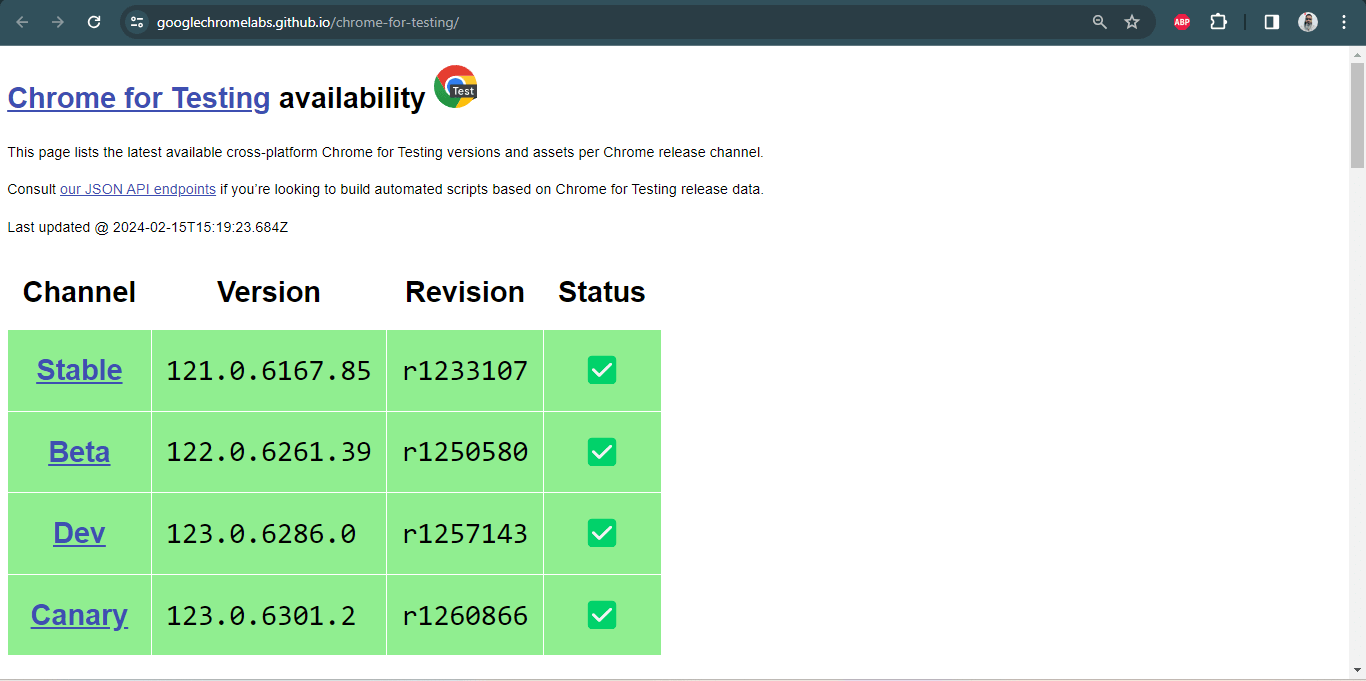The image size is (1366, 681).
Task: Click the site information icon in address bar
Action: [x=136, y=21]
